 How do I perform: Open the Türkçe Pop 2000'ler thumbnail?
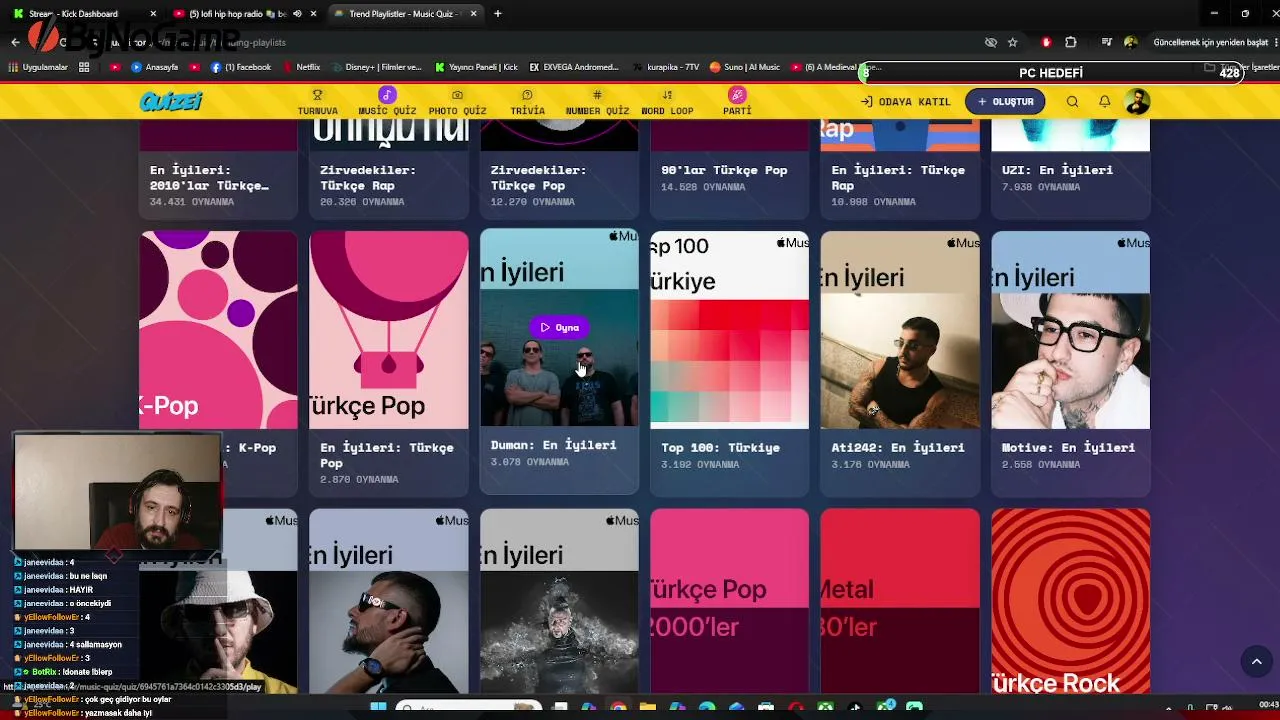pos(730,601)
